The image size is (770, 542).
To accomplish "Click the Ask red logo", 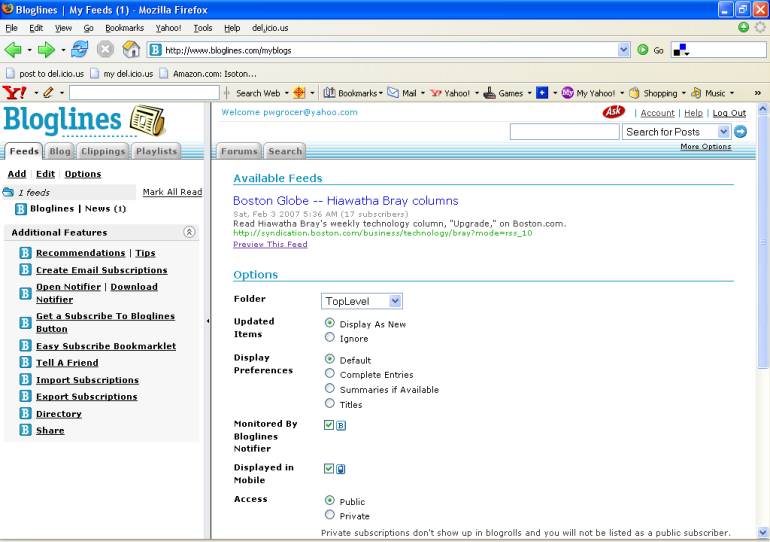I will click(x=613, y=112).
